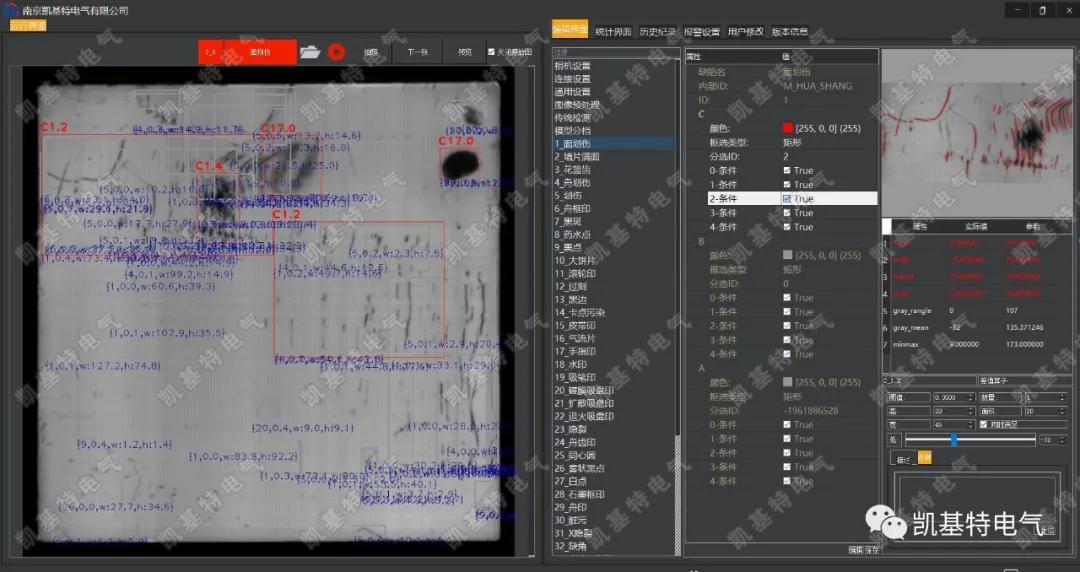Select 相机设置 in the settings list
This screenshot has width=1080, height=572.
(x=572, y=66)
